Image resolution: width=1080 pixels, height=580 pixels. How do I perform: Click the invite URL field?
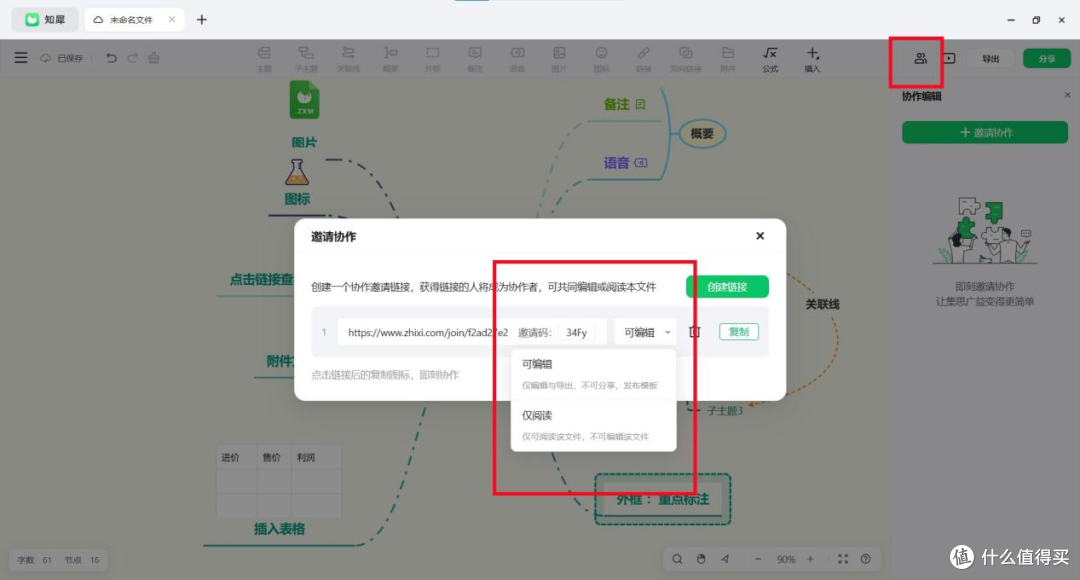click(x=427, y=332)
